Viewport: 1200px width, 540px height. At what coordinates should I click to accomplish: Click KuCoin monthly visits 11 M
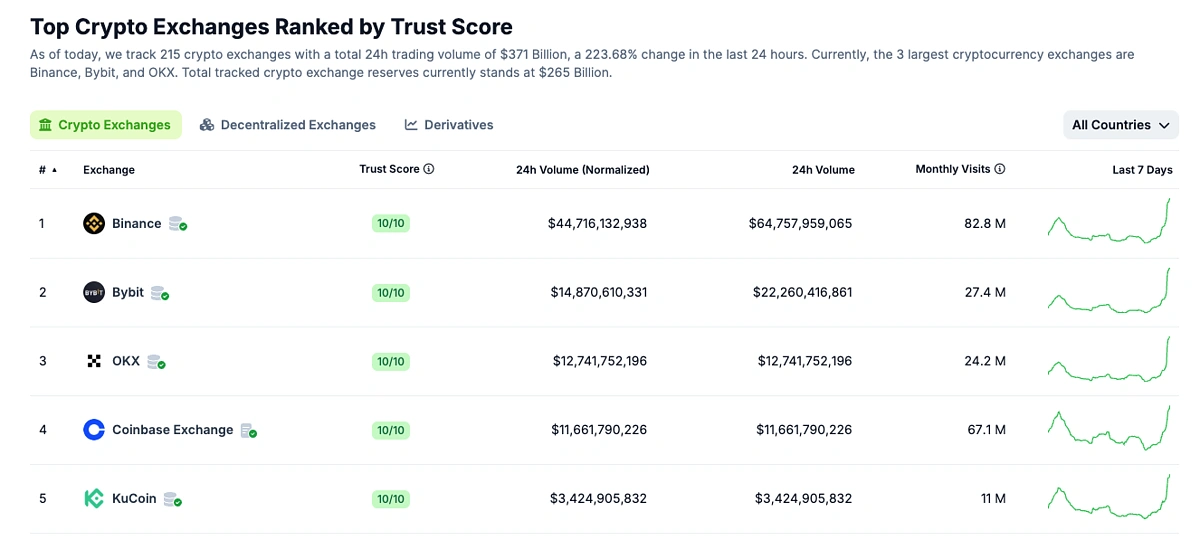[x=993, y=498]
